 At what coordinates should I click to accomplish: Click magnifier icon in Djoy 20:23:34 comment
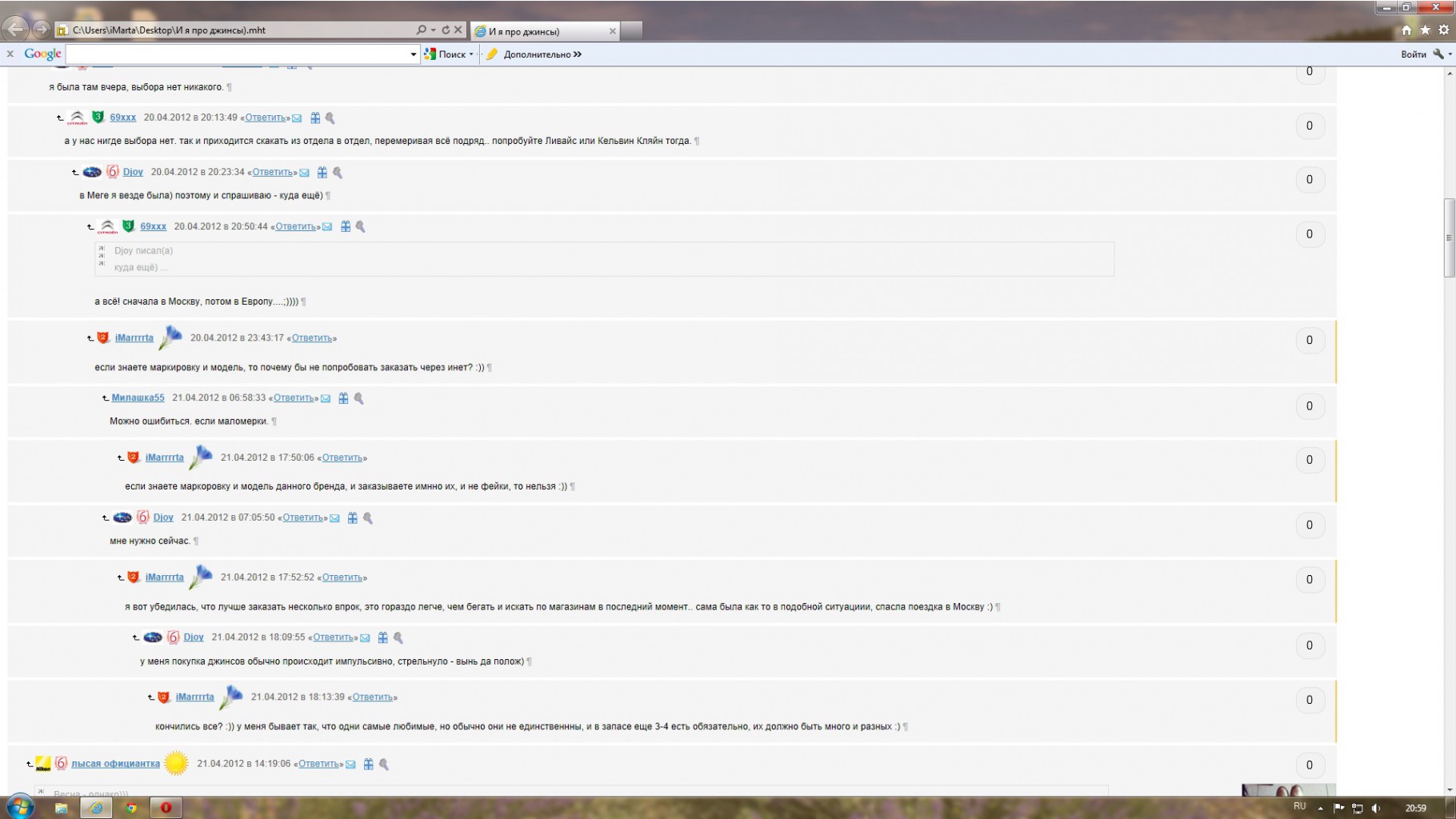point(338,172)
